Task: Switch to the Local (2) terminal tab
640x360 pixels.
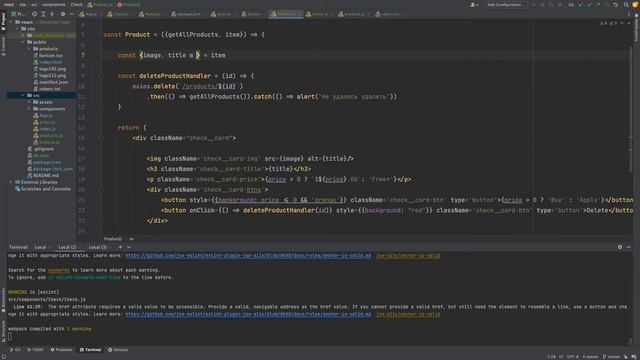Action: click(x=67, y=247)
